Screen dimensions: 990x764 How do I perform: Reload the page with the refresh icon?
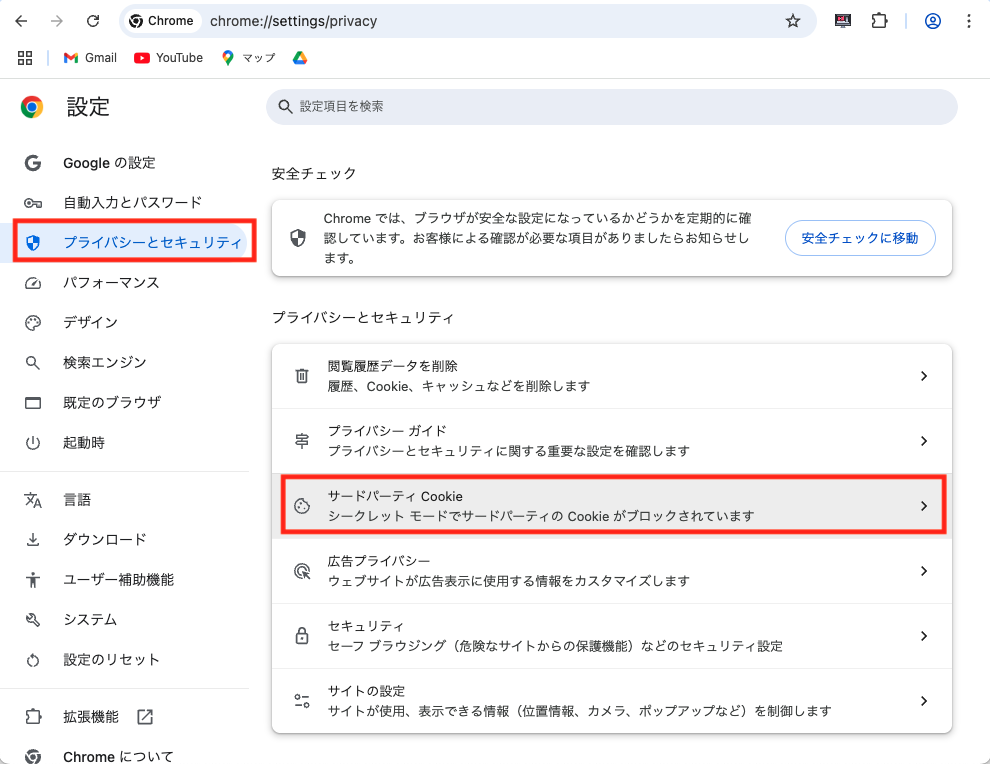pos(93,21)
